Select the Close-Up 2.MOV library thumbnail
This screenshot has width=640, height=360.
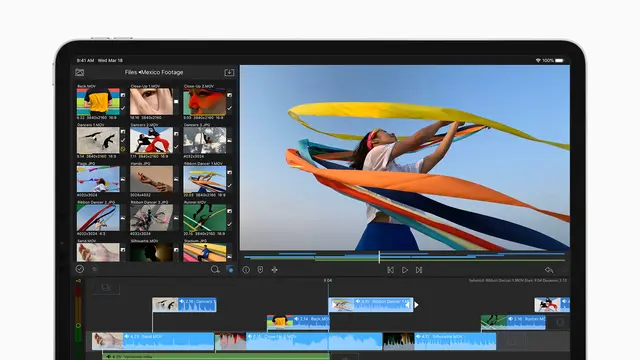pyautogui.click(x=204, y=102)
